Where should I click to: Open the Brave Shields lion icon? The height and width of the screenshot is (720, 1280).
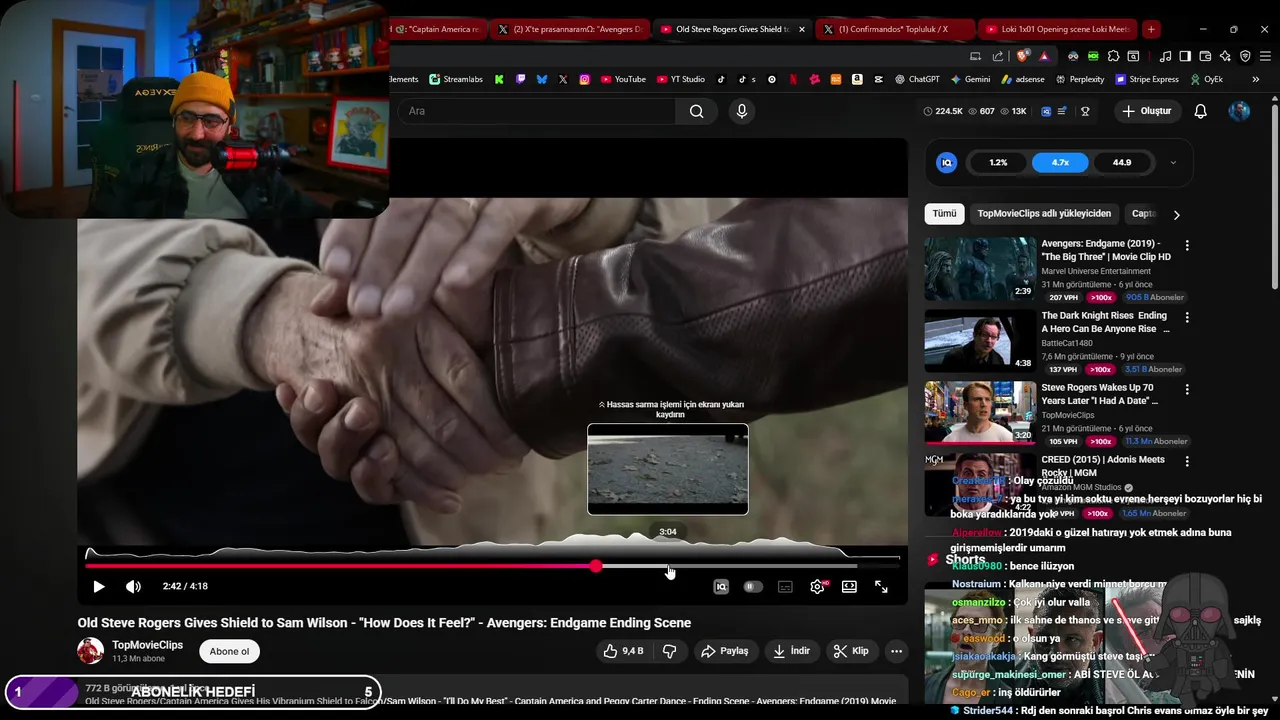click(1020, 56)
